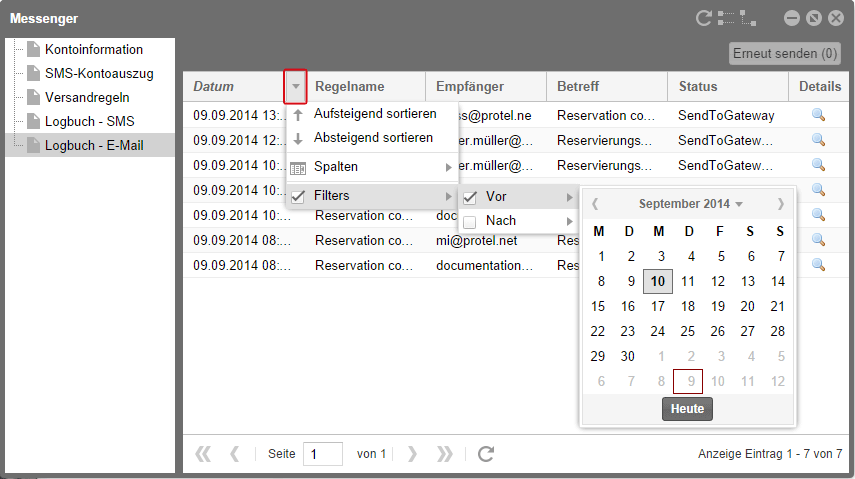Choose Absteigend sortieren from the menu
The image size is (855, 479).
click(373, 138)
